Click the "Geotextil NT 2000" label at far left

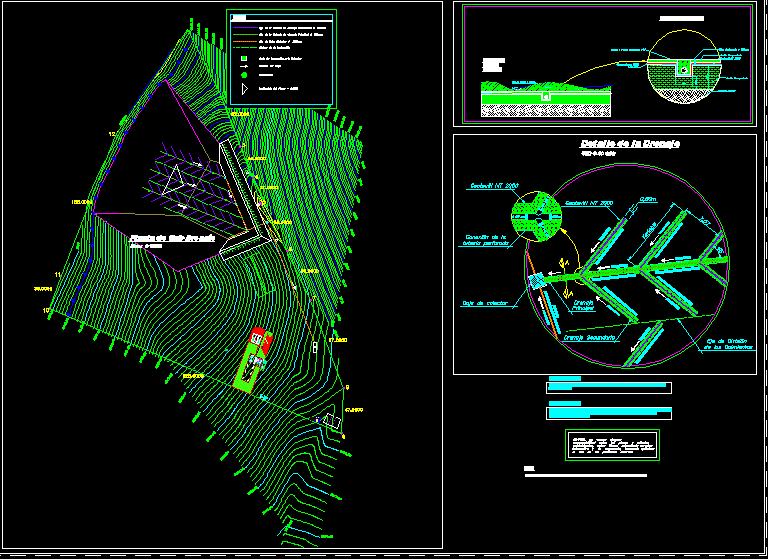(494, 186)
